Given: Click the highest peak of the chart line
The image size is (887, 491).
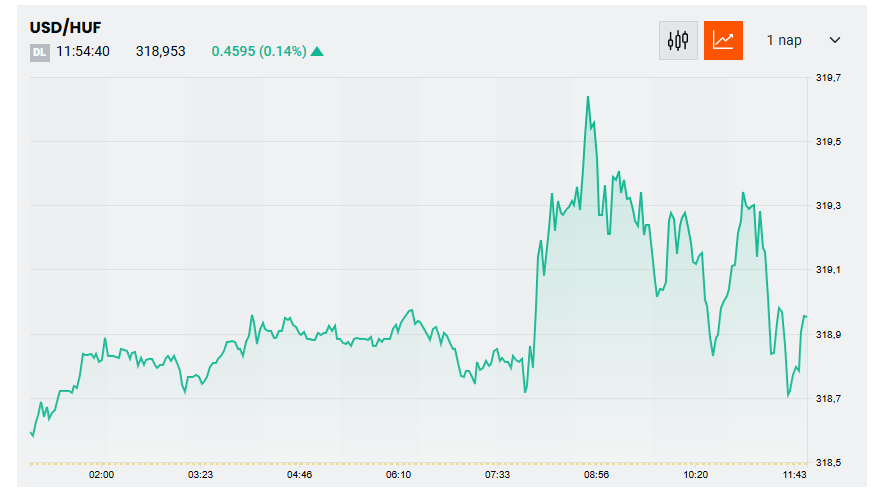Looking at the screenshot, I should point(588,97).
